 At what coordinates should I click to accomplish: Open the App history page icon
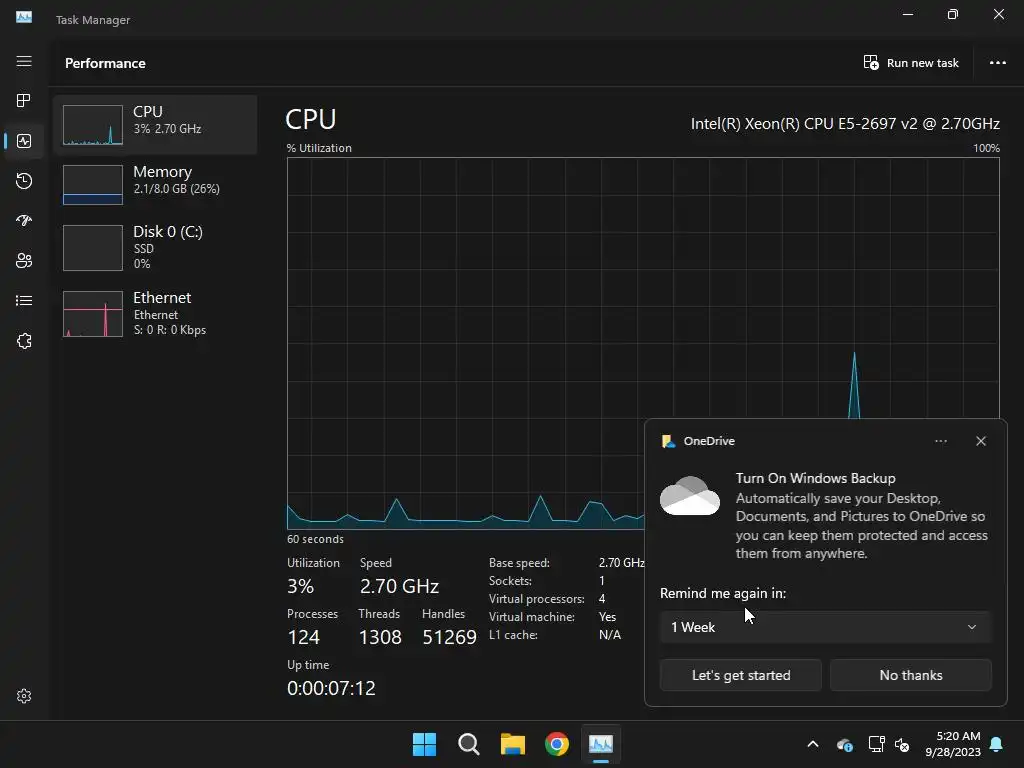(24, 181)
